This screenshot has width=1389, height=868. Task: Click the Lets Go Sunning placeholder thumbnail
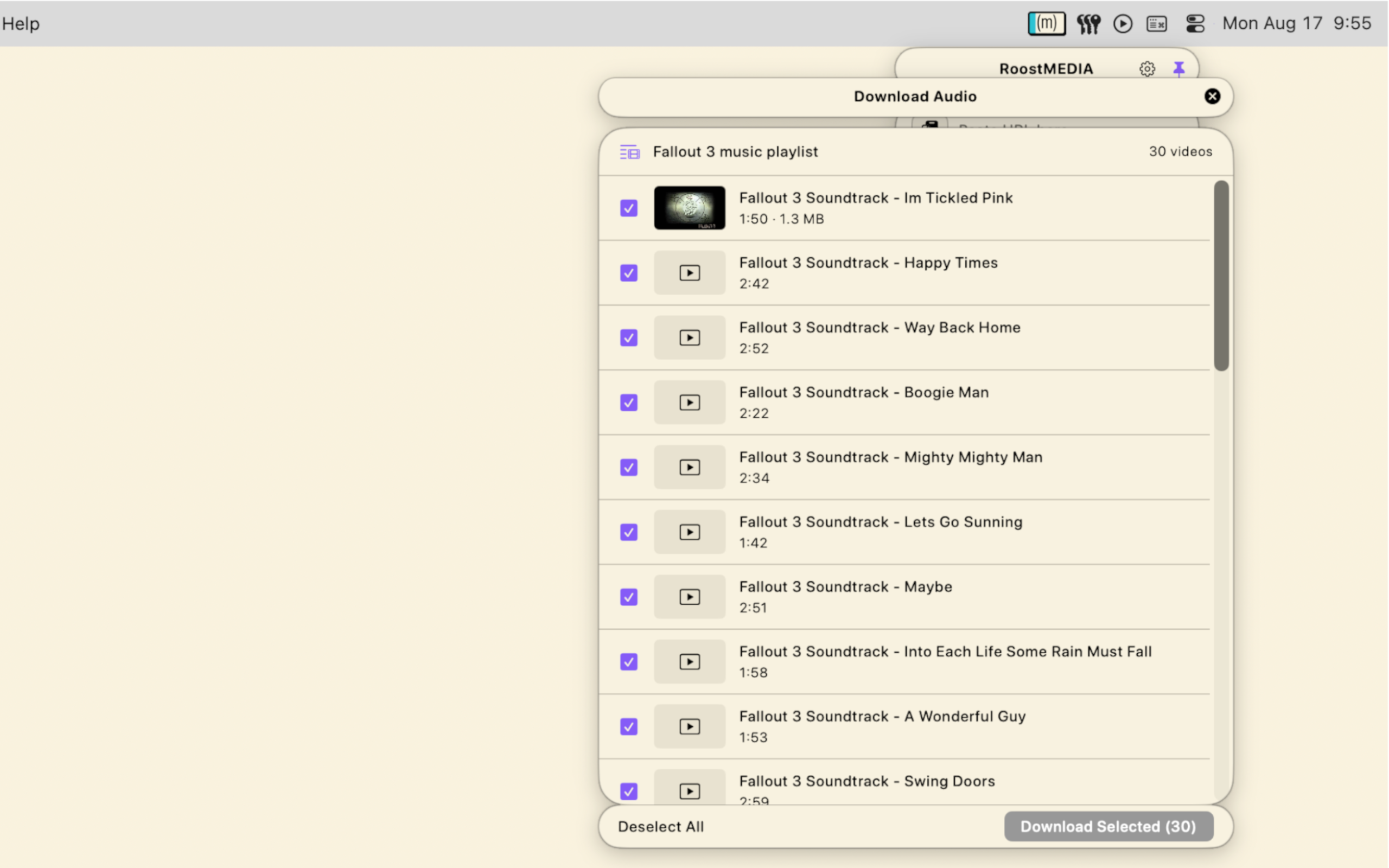pos(689,532)
